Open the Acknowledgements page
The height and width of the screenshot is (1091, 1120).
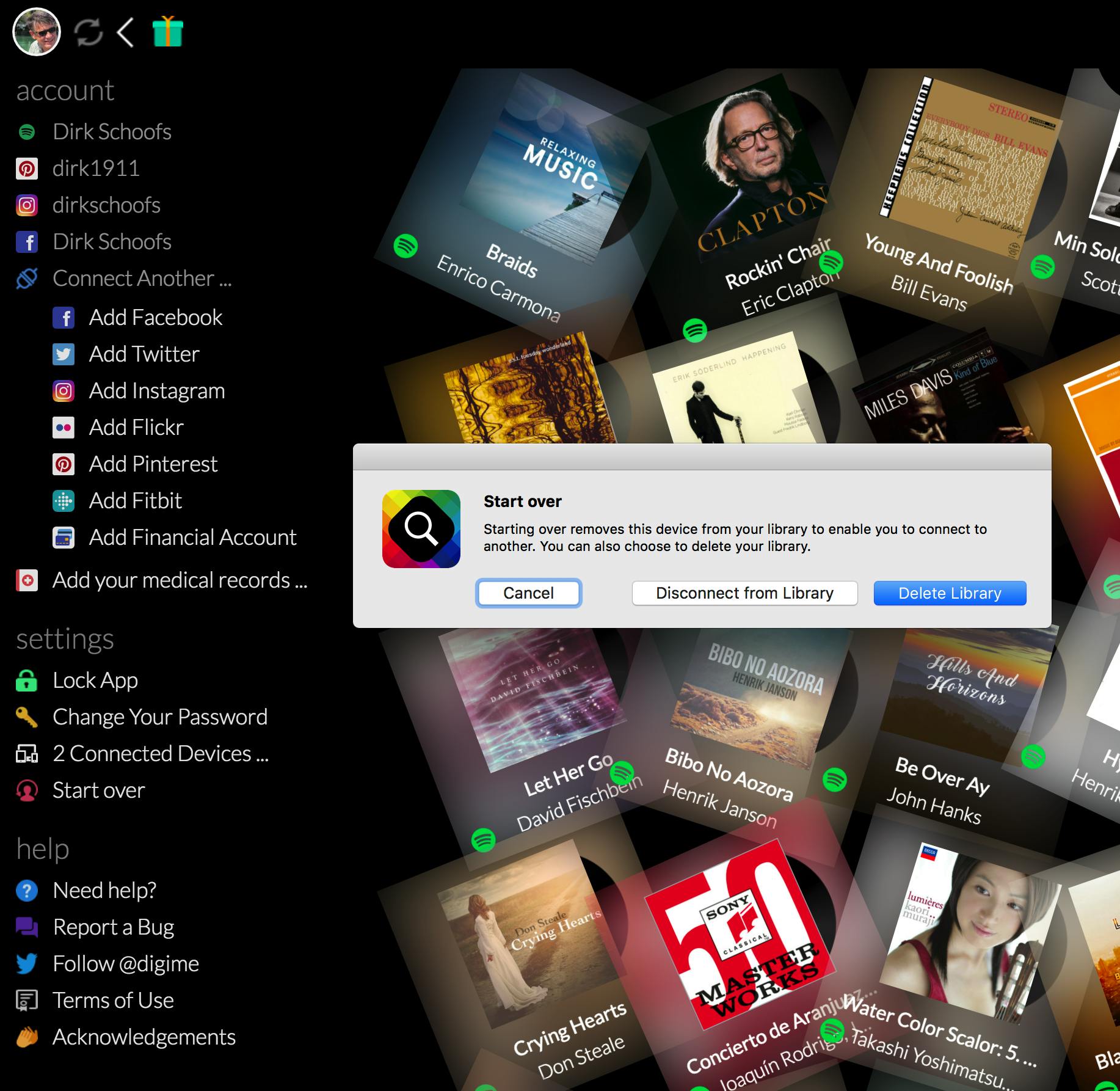(144, 1037)
